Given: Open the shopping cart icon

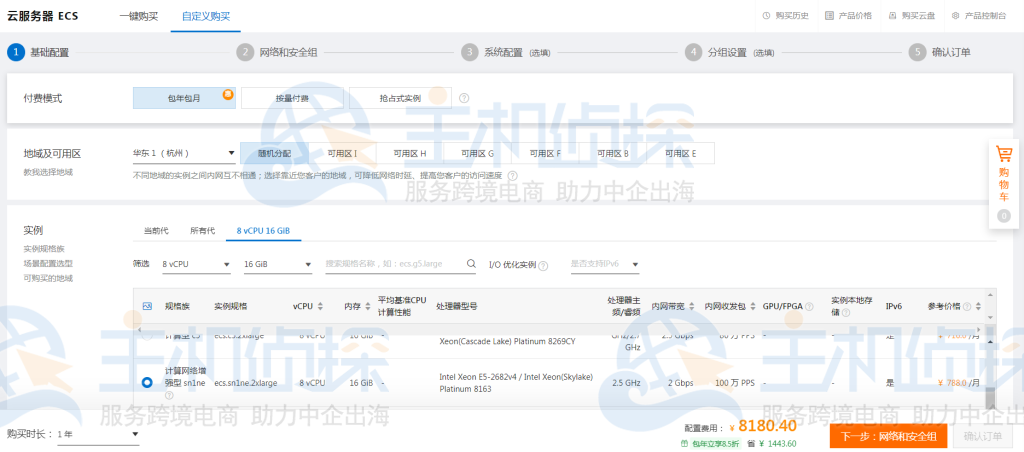Looking at the screenshot, I should point(1004,155).
